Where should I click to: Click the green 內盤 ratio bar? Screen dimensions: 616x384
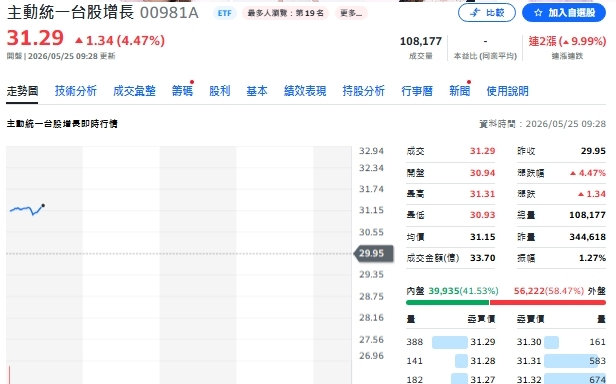pos(447,302)
